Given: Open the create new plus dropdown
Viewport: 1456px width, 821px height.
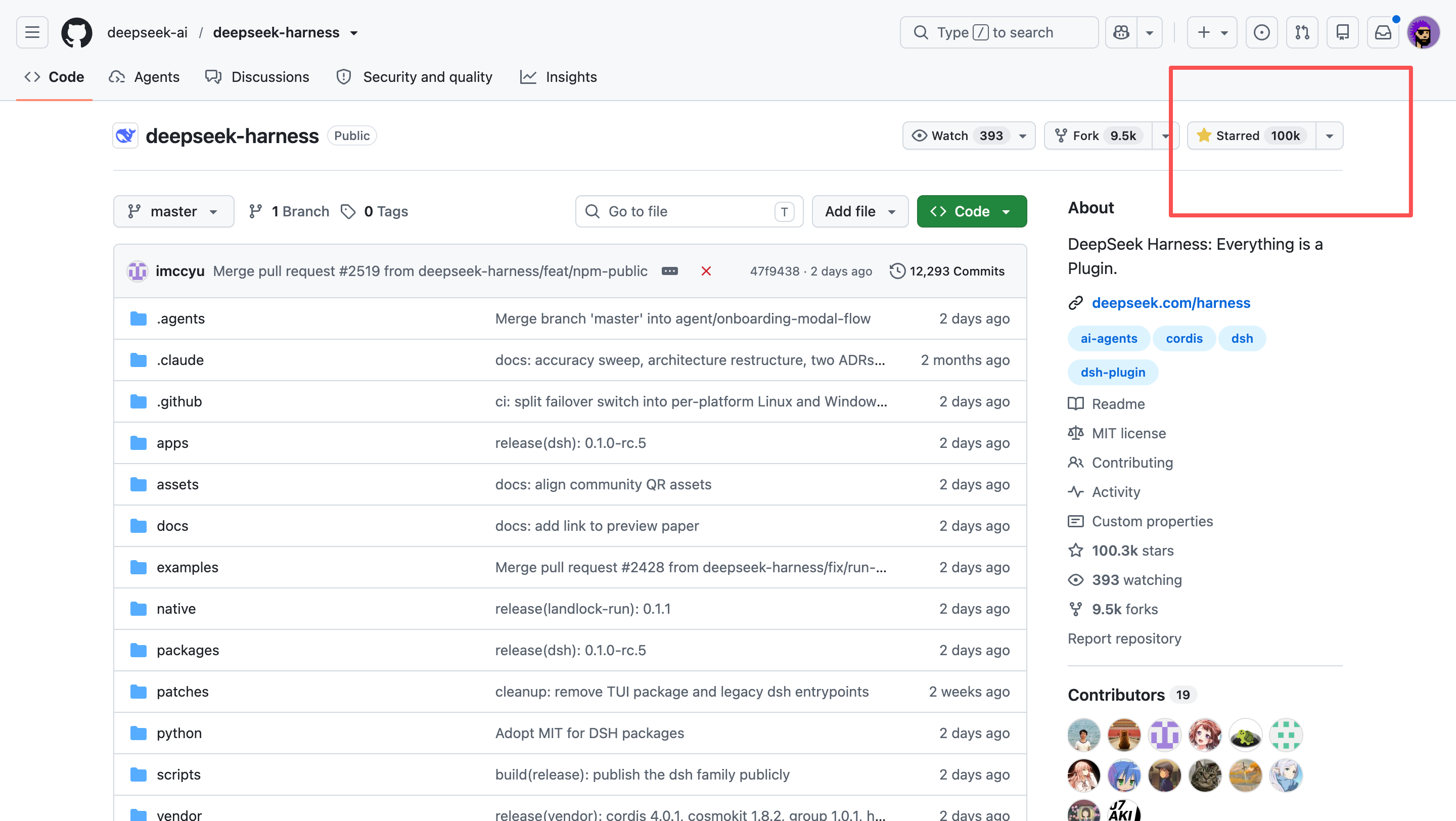Looking at the screenshot, I should point(1212,32).
